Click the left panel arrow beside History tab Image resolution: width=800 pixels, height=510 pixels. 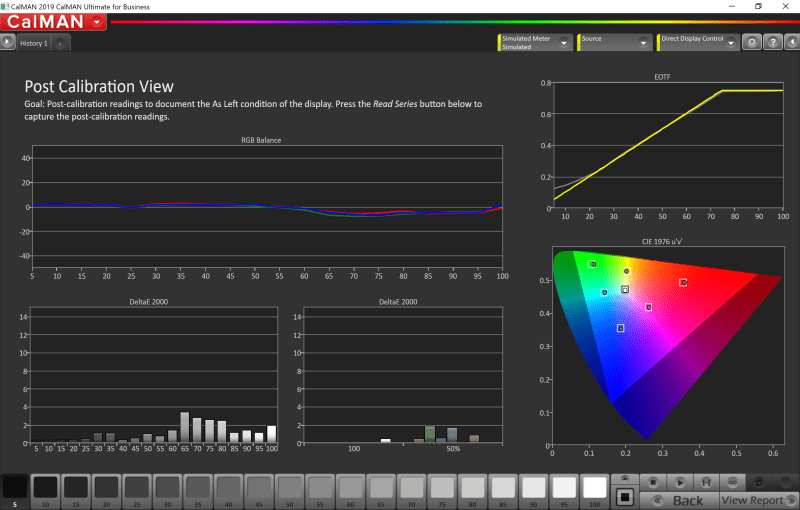pos(7,43)
